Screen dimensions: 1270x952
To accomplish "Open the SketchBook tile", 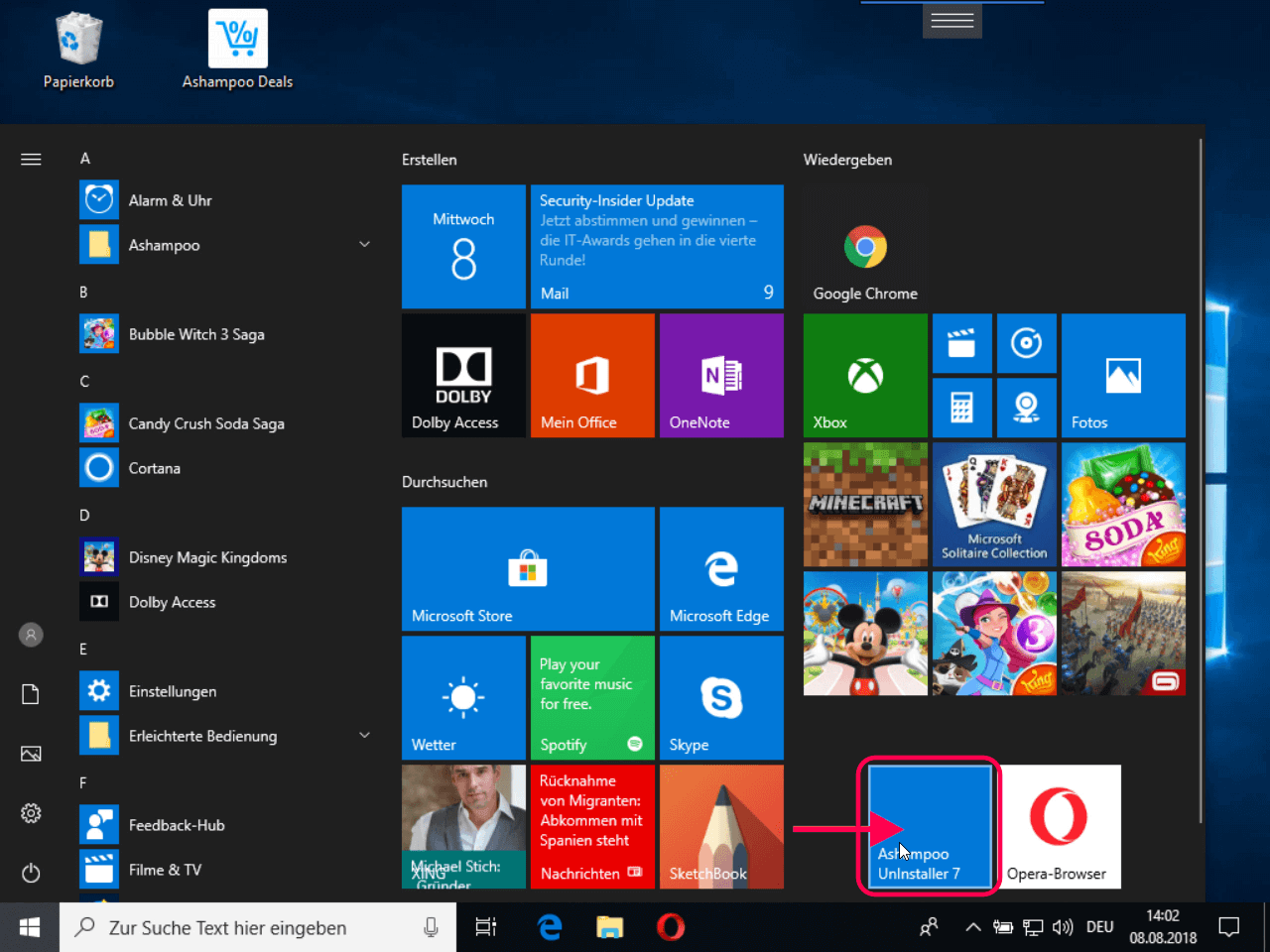I will click(721, 827).
